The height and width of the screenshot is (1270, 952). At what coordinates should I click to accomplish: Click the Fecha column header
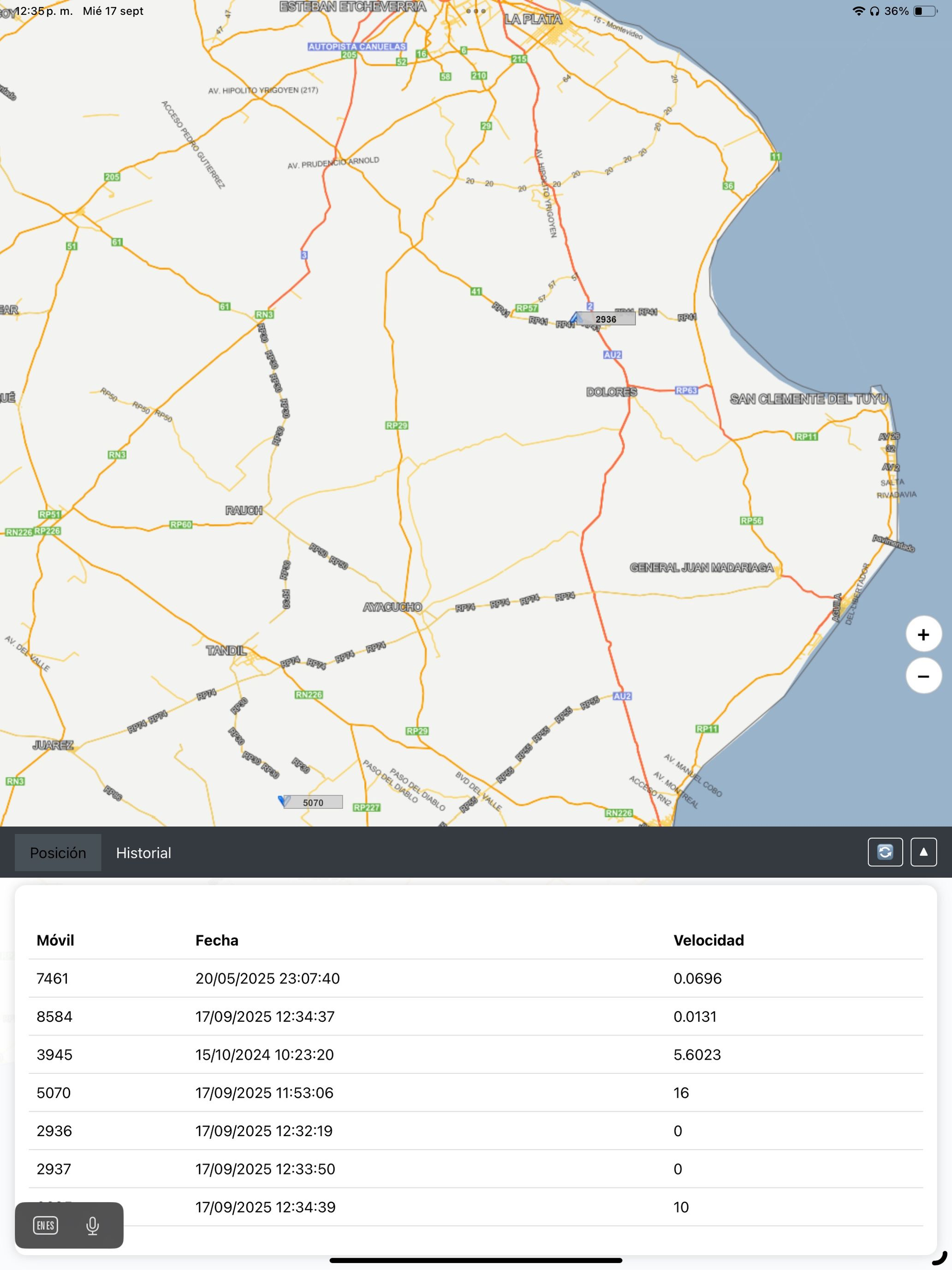(x=217, y=941)
